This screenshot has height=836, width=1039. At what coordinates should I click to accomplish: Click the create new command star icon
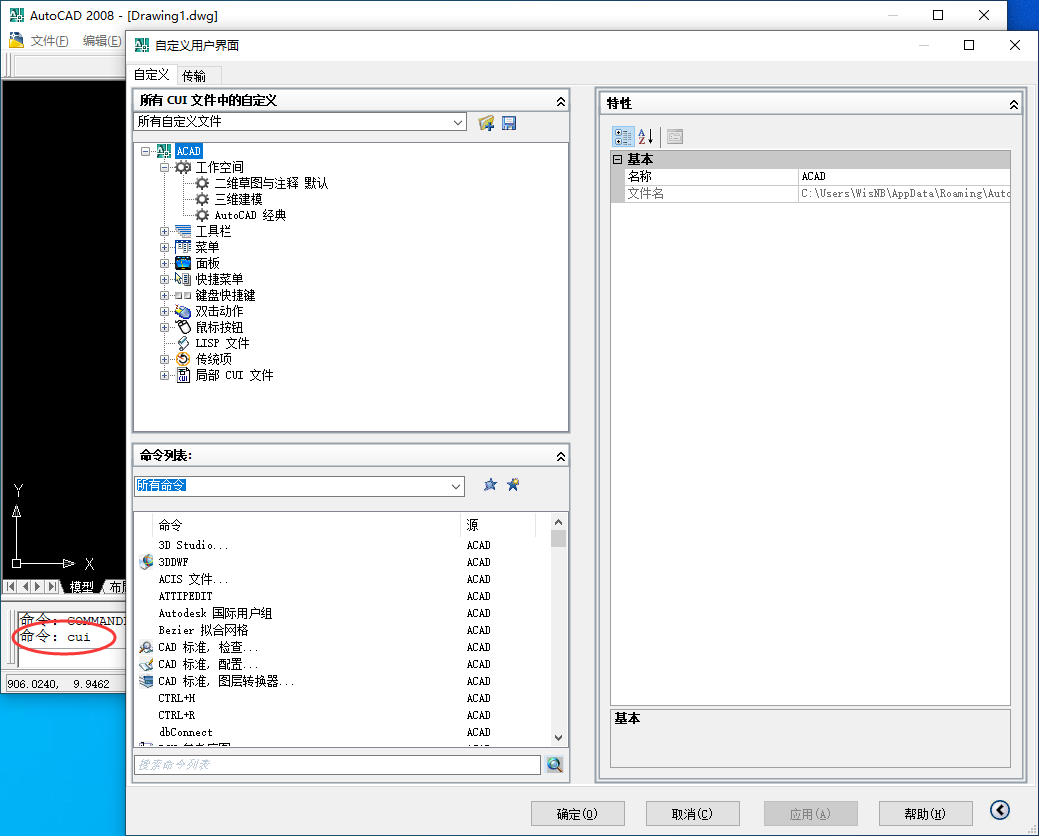[513, 485]
